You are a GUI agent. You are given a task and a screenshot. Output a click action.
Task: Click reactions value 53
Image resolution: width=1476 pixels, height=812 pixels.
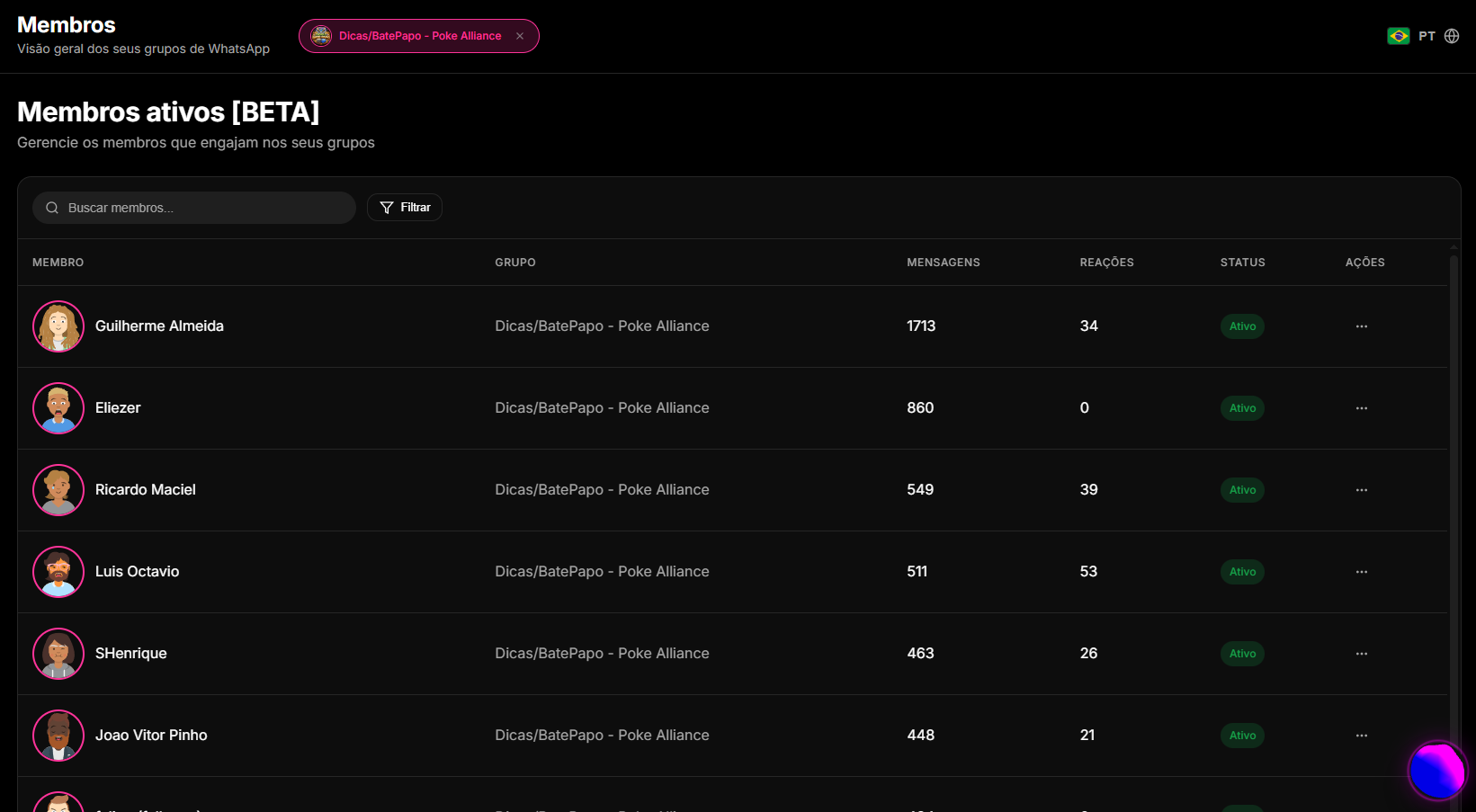(1088, 572)
